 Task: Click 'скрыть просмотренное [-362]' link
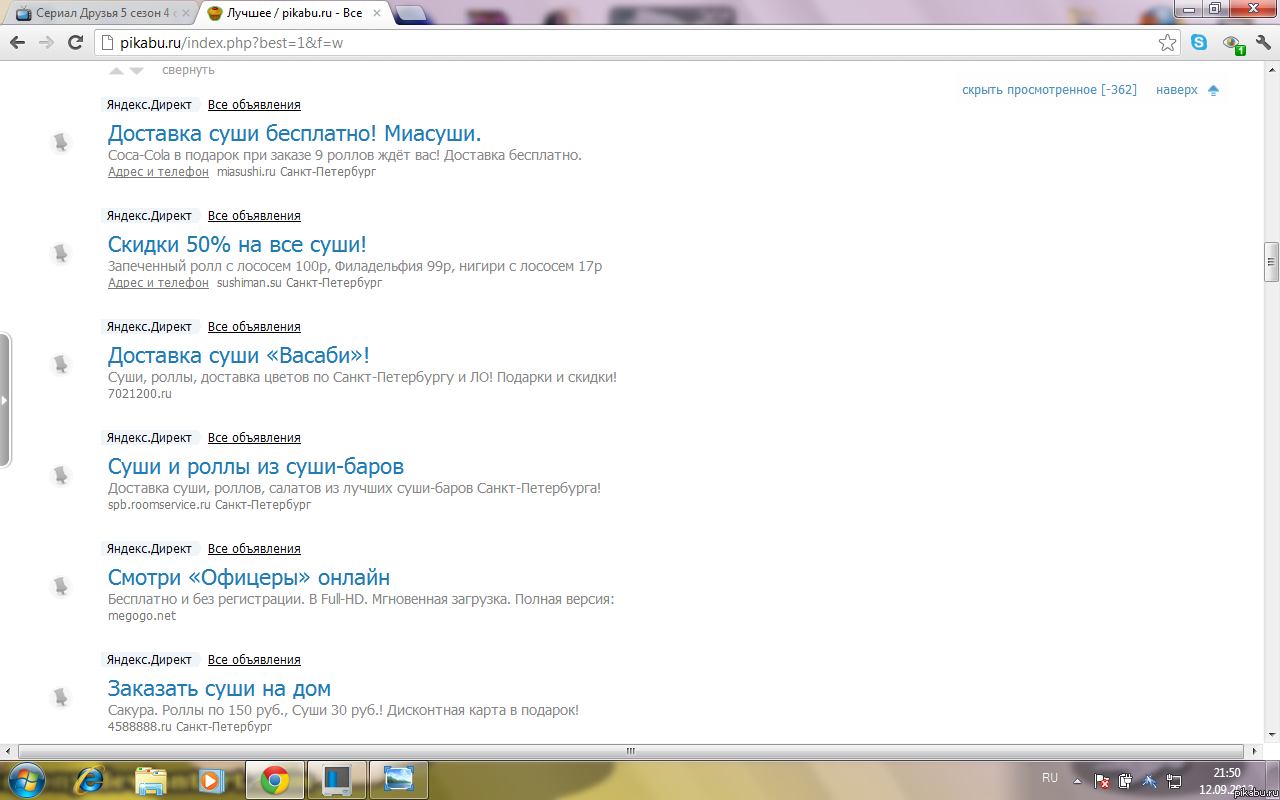pyautogui.click(x=1049, y=90)
